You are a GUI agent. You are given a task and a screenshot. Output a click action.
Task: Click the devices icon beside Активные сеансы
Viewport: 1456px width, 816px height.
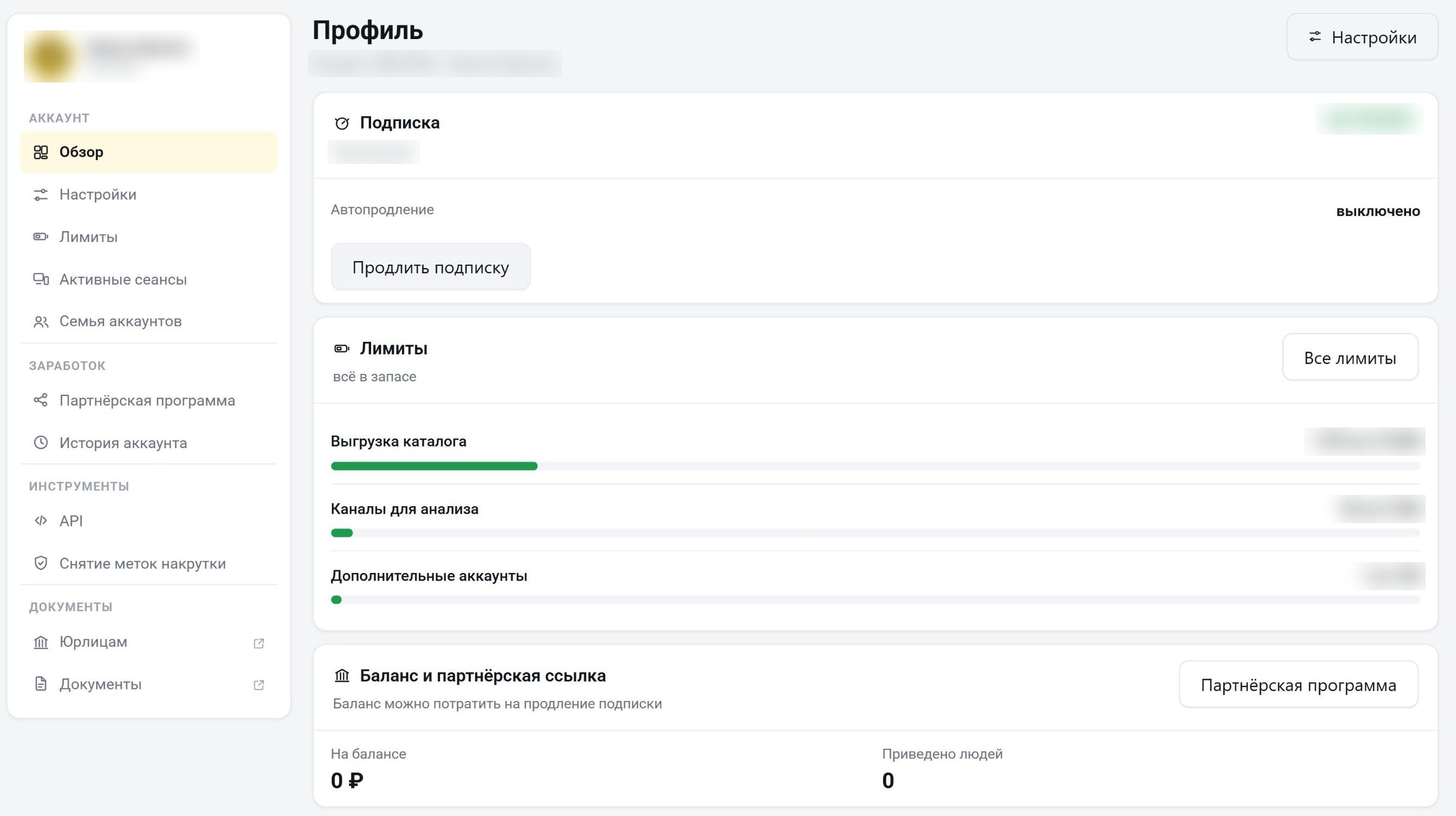coord(41,279)
